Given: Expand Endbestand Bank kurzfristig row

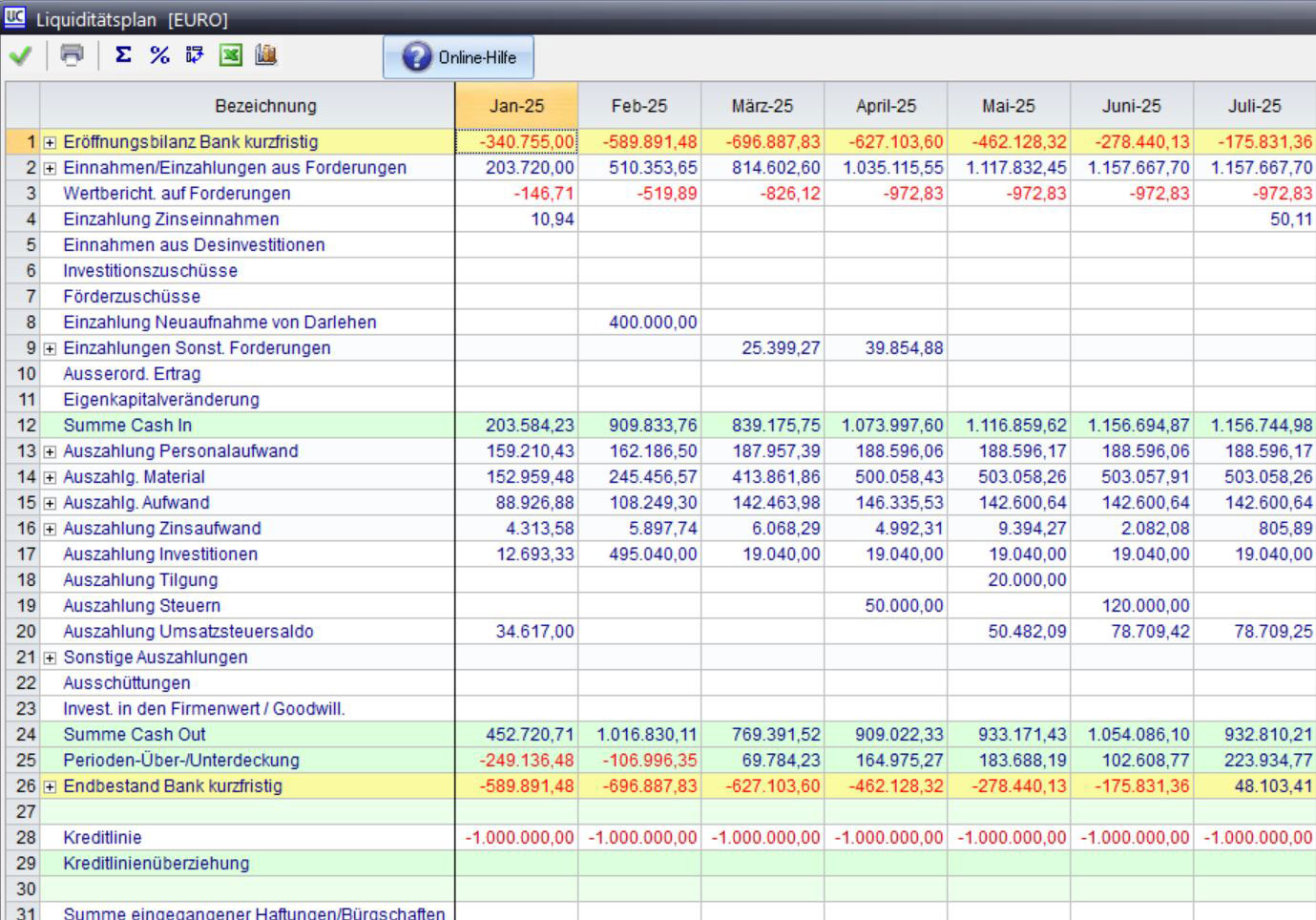Looking at the screenshot, I should [50, 786].
